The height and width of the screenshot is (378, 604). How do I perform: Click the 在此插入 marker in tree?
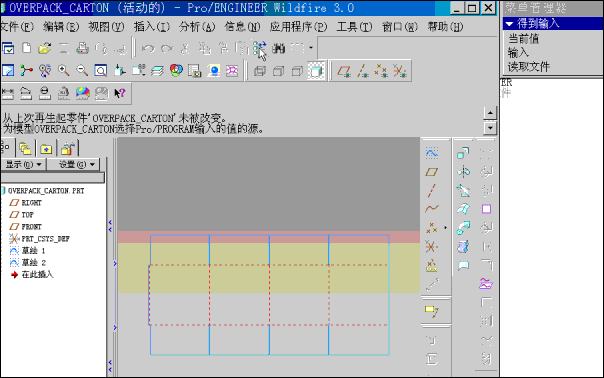coord(37,274)
